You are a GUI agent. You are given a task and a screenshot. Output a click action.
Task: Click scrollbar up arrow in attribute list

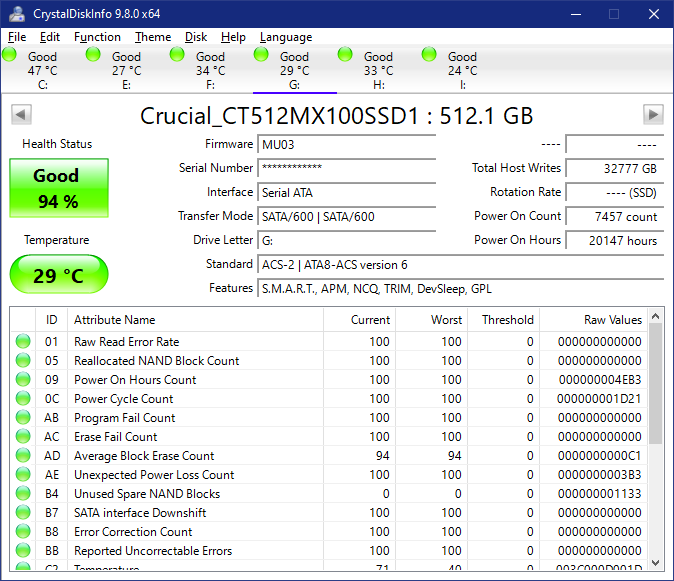pos(656,316)
